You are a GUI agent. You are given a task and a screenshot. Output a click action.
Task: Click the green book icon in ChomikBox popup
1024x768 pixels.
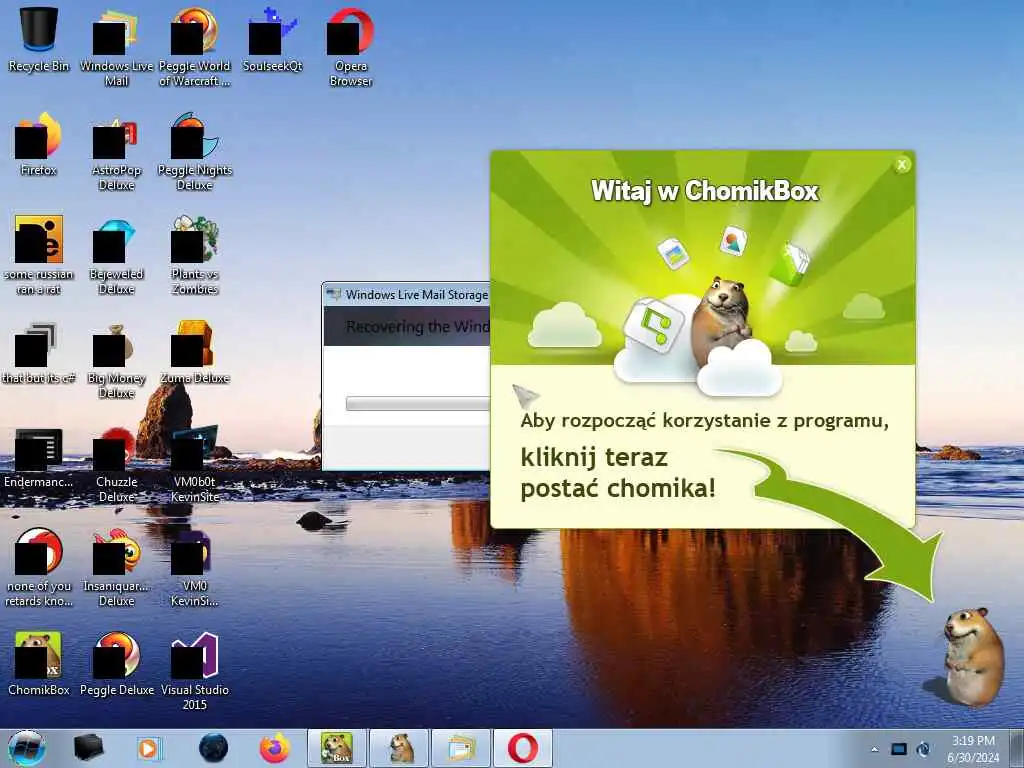pyautogui.click(x=789, y=264)
